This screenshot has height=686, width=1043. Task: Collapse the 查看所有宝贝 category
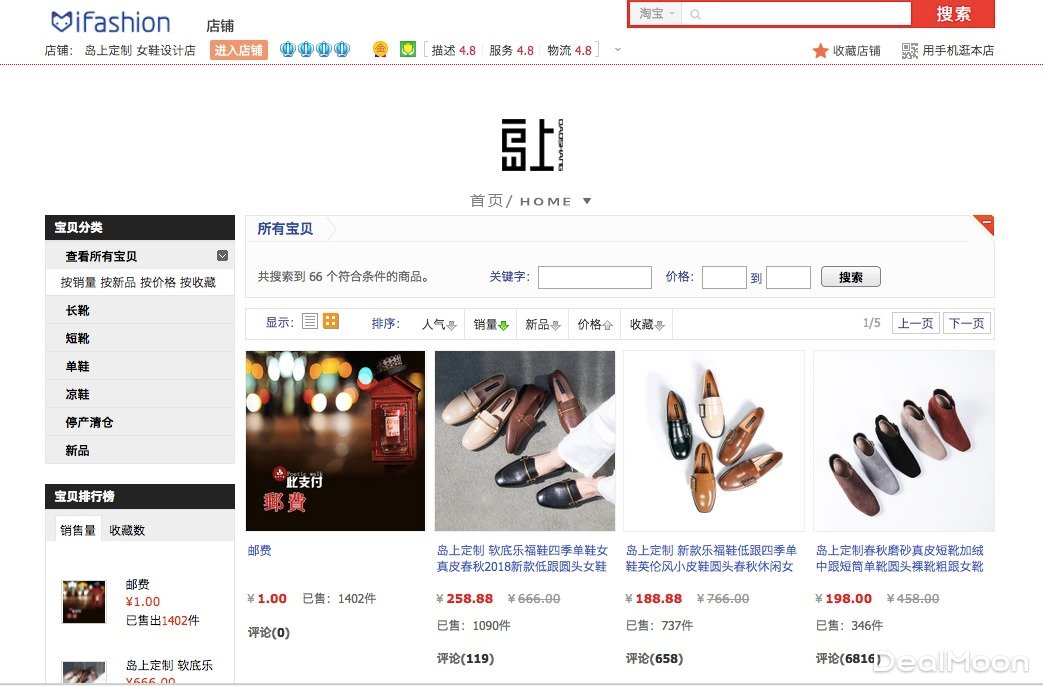pyautogui.click(x=222, y=256)
